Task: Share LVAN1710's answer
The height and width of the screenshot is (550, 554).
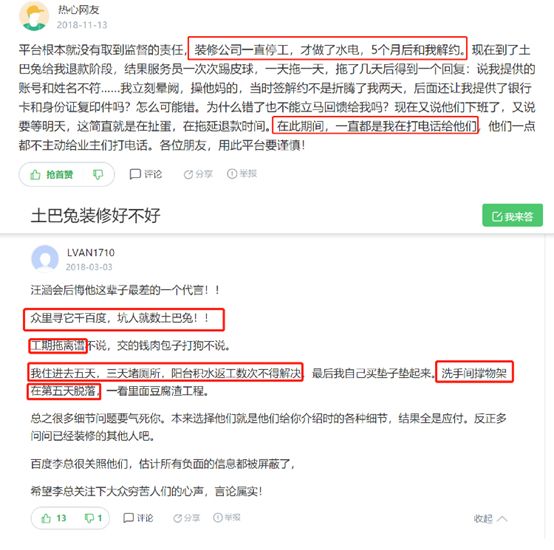Action: (186, 518)
